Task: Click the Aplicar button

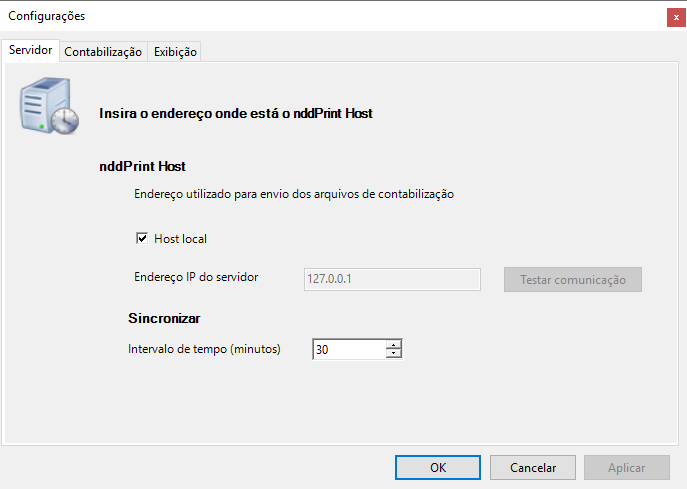Action: coord(626,467)
